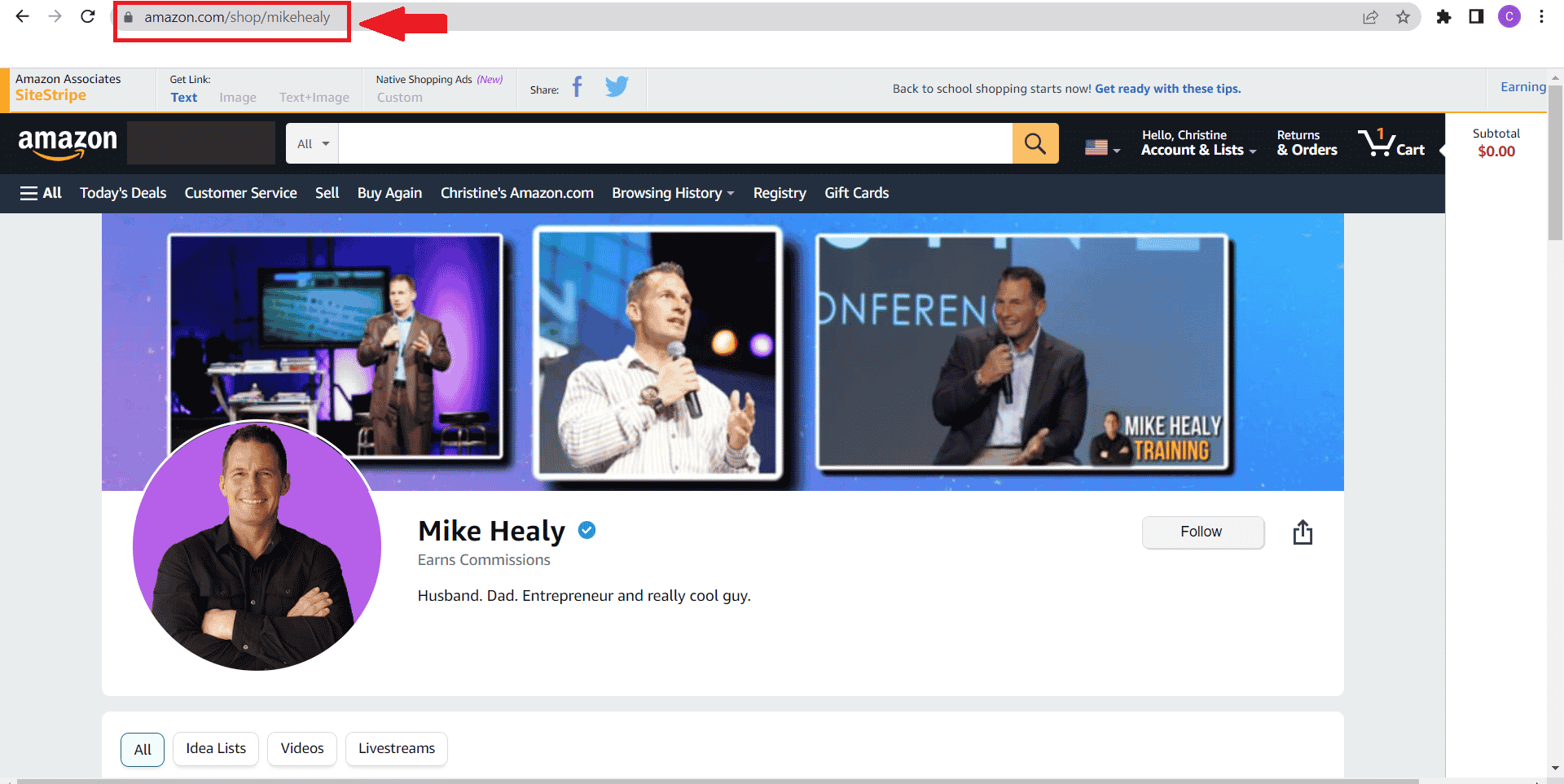Go back with the browser back arrow
Image resolution: width=1564 pixels, height=784 pixels.
pos(22,16)
